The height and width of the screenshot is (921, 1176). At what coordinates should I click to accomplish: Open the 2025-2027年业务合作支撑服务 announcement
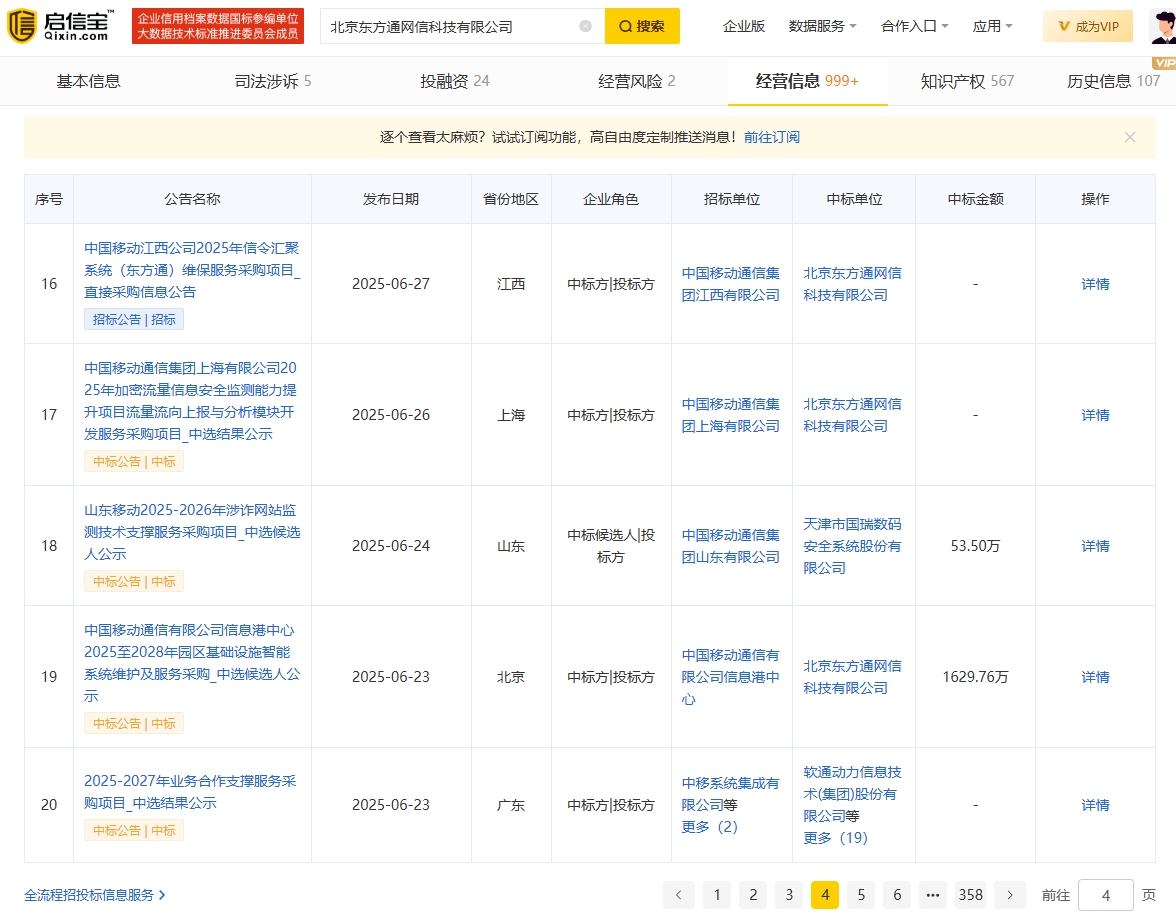pos(190,791)
